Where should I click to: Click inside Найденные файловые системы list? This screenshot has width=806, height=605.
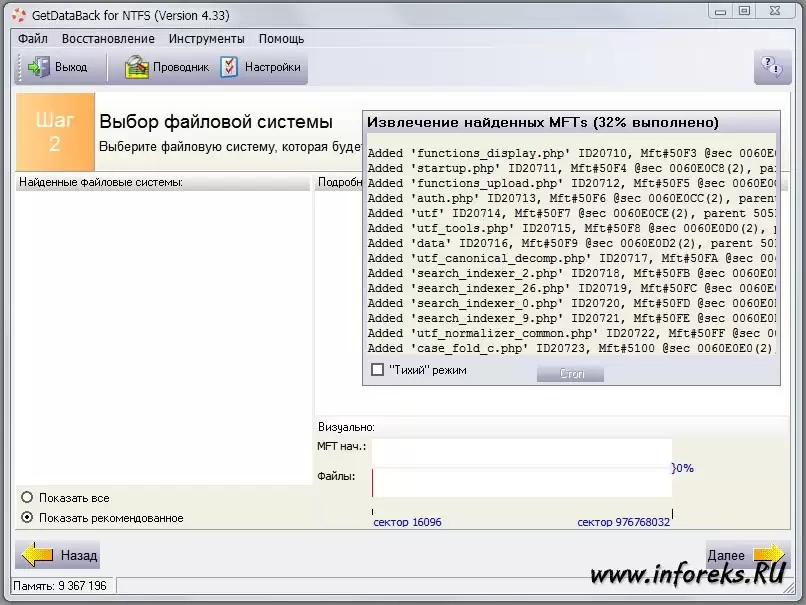[x=162, y=330]
